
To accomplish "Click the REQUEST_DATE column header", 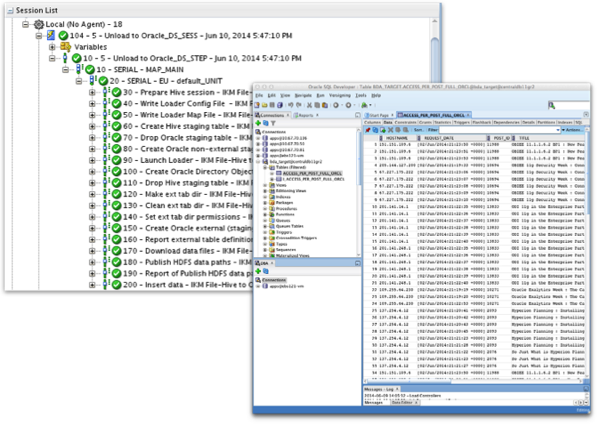I will pyautogui.click(x=452, y=138).
